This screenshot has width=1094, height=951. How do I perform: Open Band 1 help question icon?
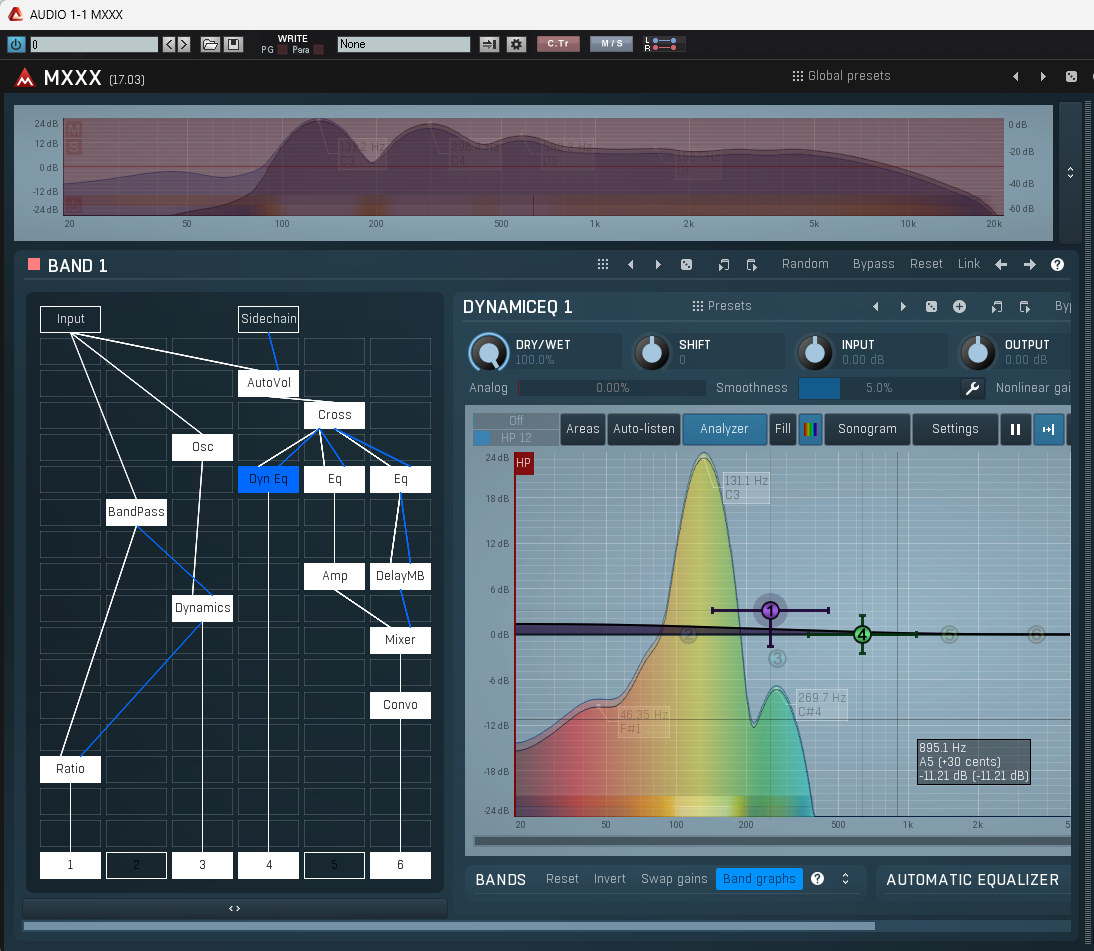1058,264
